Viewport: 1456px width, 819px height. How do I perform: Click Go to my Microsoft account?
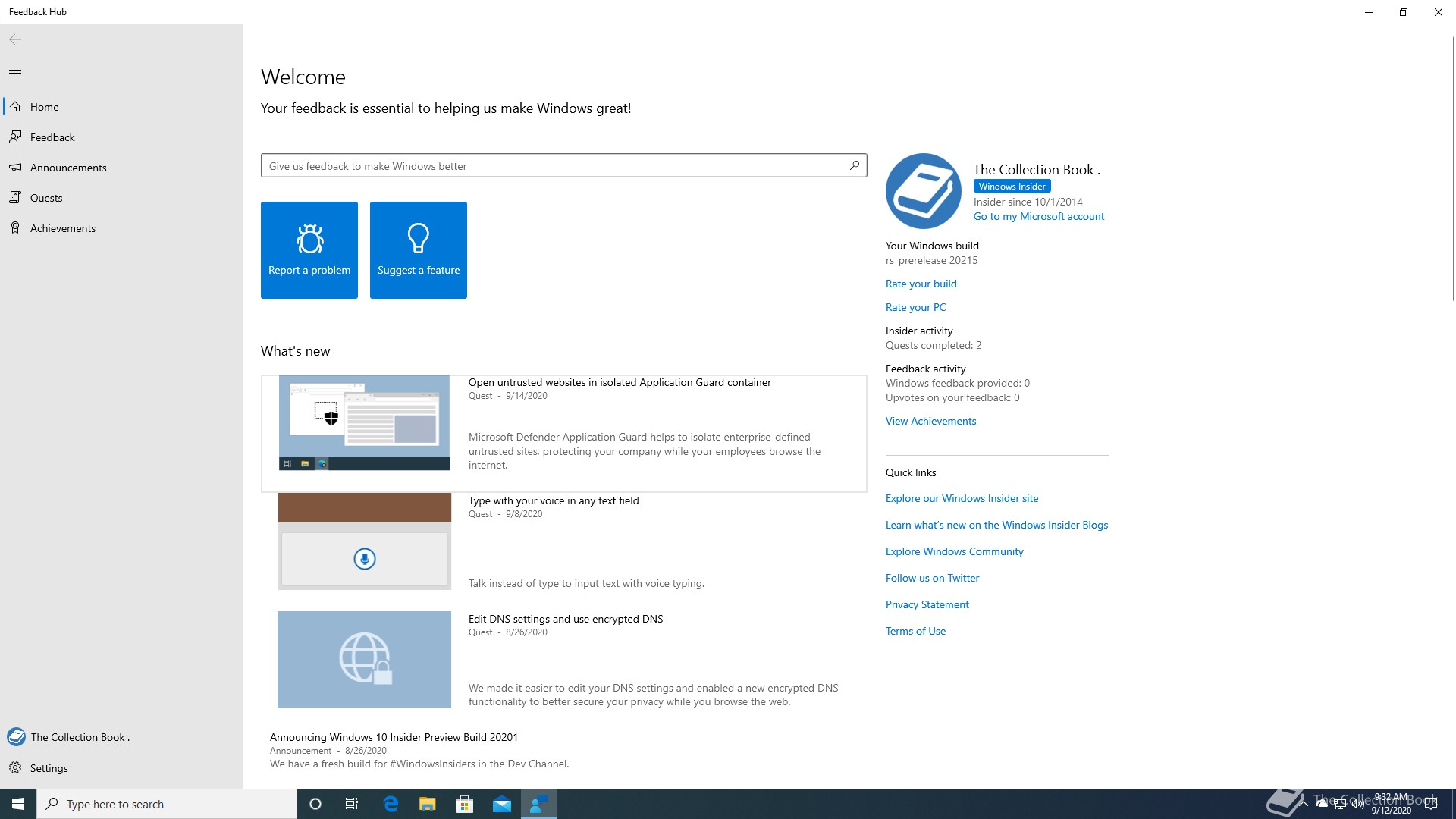coord(1039,216)
